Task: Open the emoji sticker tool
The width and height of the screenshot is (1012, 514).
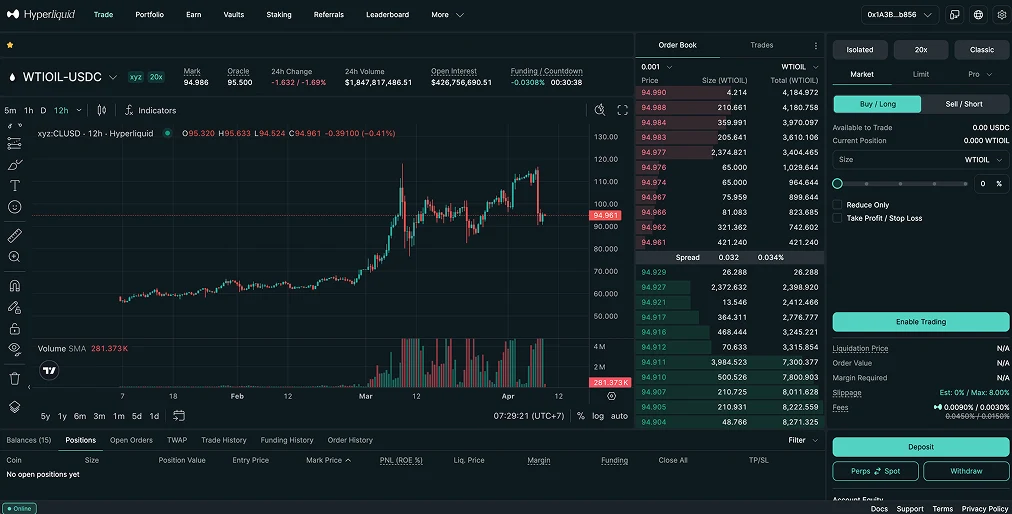Action: pyautogui.click(x=14, y=207)
